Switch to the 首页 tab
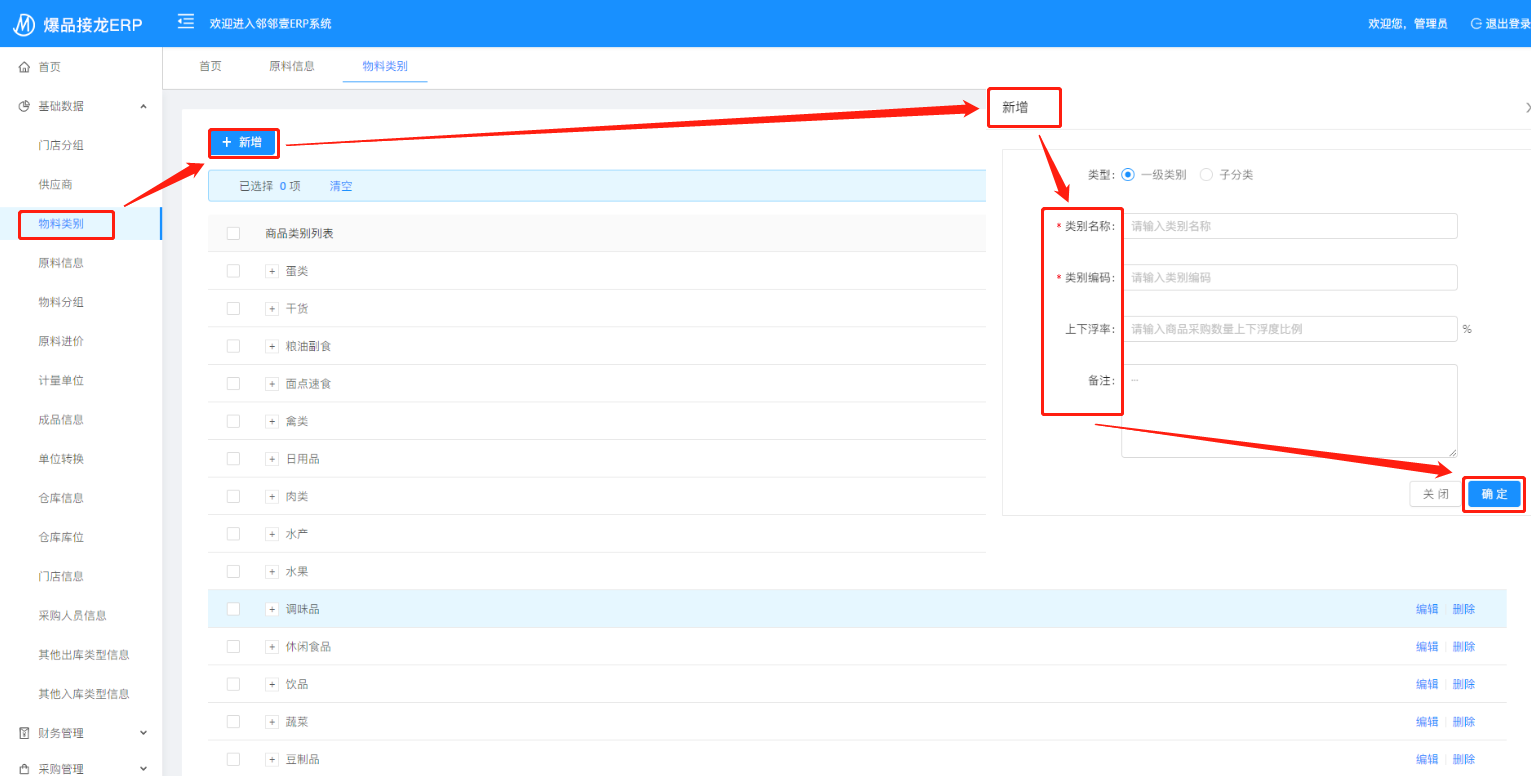This screenshot has height=776, width=1531. pos(210,66)
